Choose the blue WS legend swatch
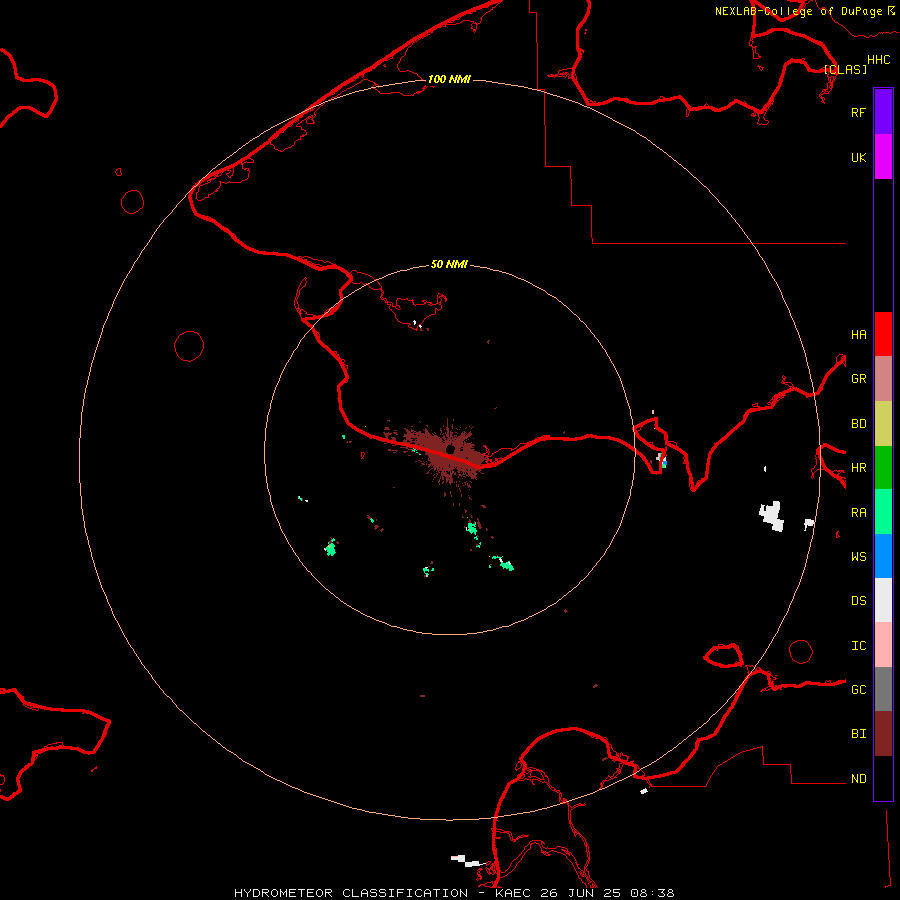This screenshot has width=900, height=900. [883, 556]
